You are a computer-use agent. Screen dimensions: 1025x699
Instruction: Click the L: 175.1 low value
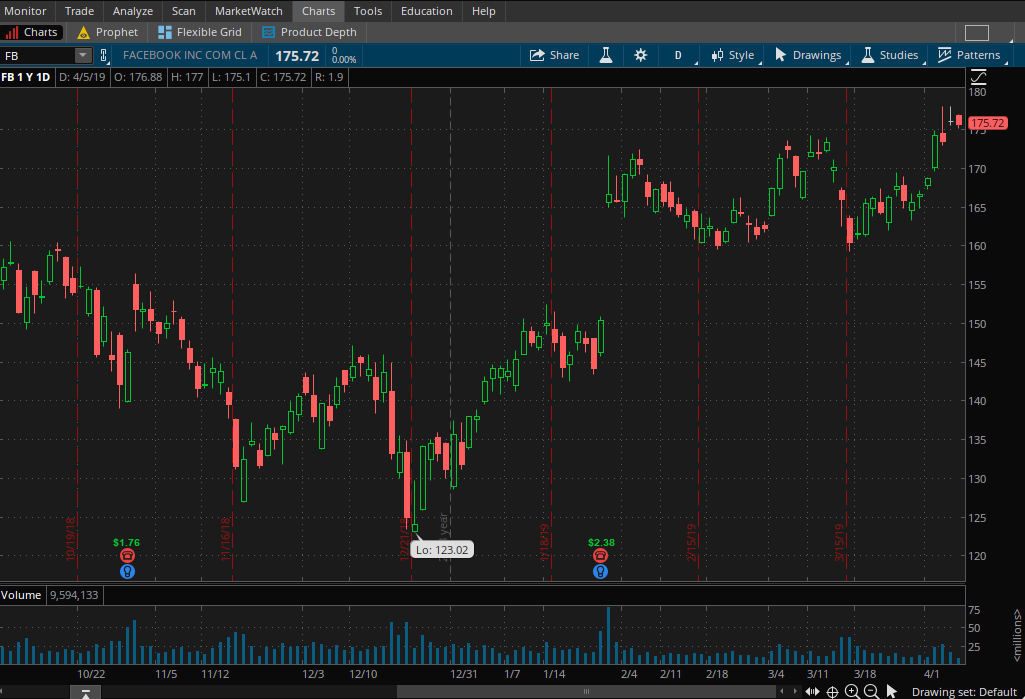point(231,77)
